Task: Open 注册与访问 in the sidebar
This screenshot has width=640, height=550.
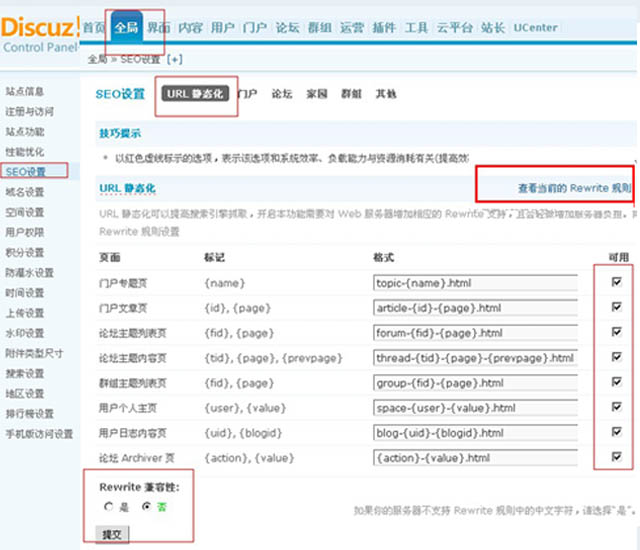Action: click(29, 111)
